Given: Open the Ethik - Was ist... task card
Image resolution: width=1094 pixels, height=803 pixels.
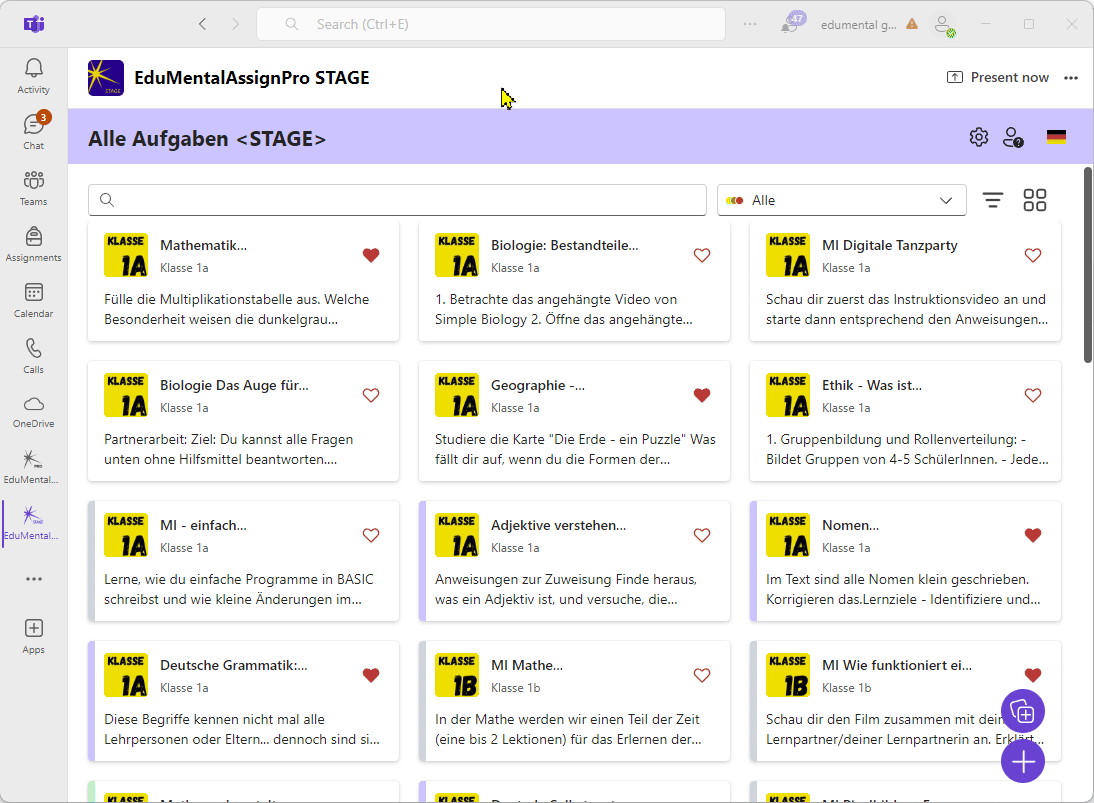Looking at the screenshot, I should [x=905, y=421].
